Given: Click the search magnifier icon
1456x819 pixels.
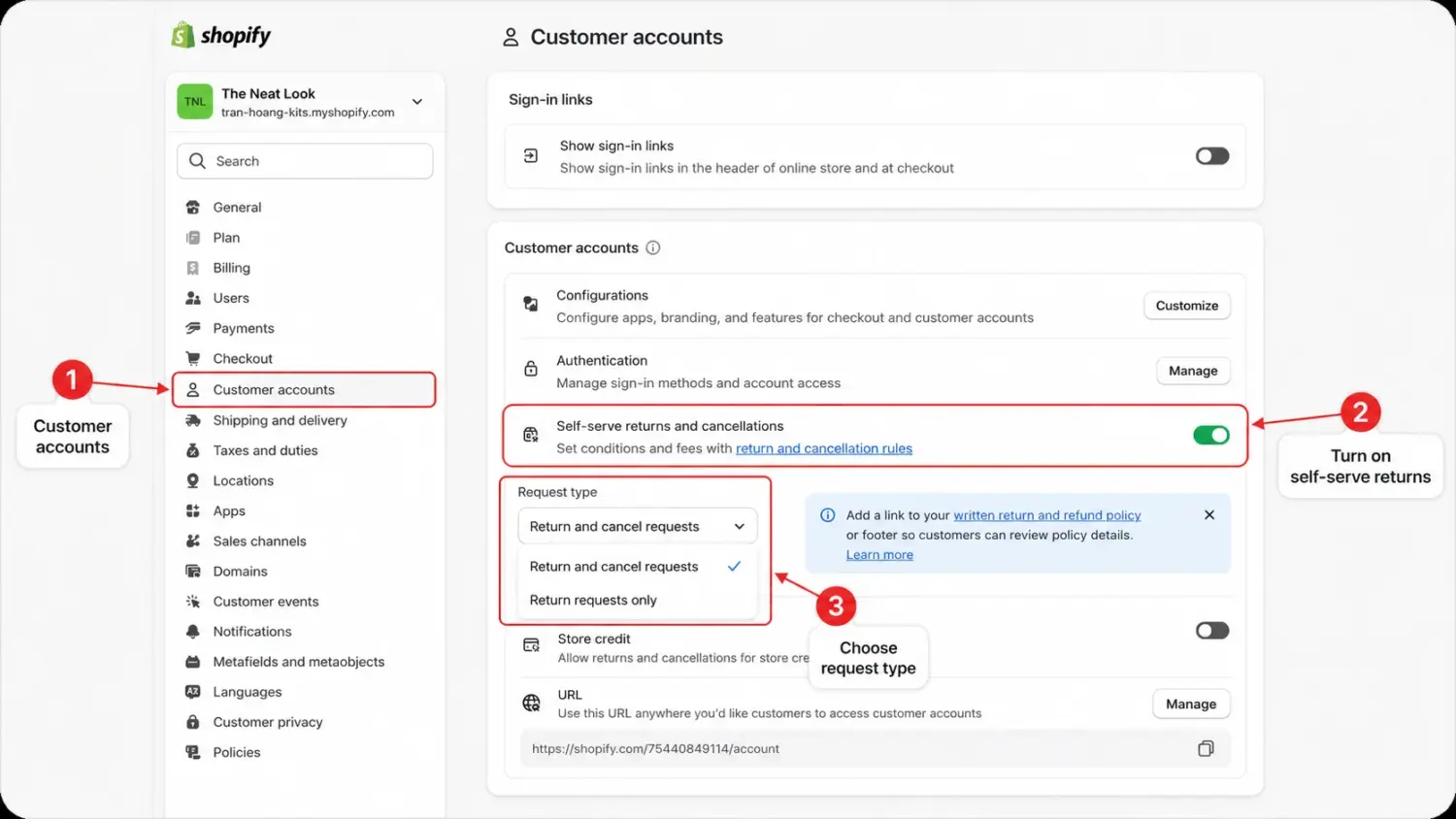Looking at the screenshot, I should (x=197, y=161).
